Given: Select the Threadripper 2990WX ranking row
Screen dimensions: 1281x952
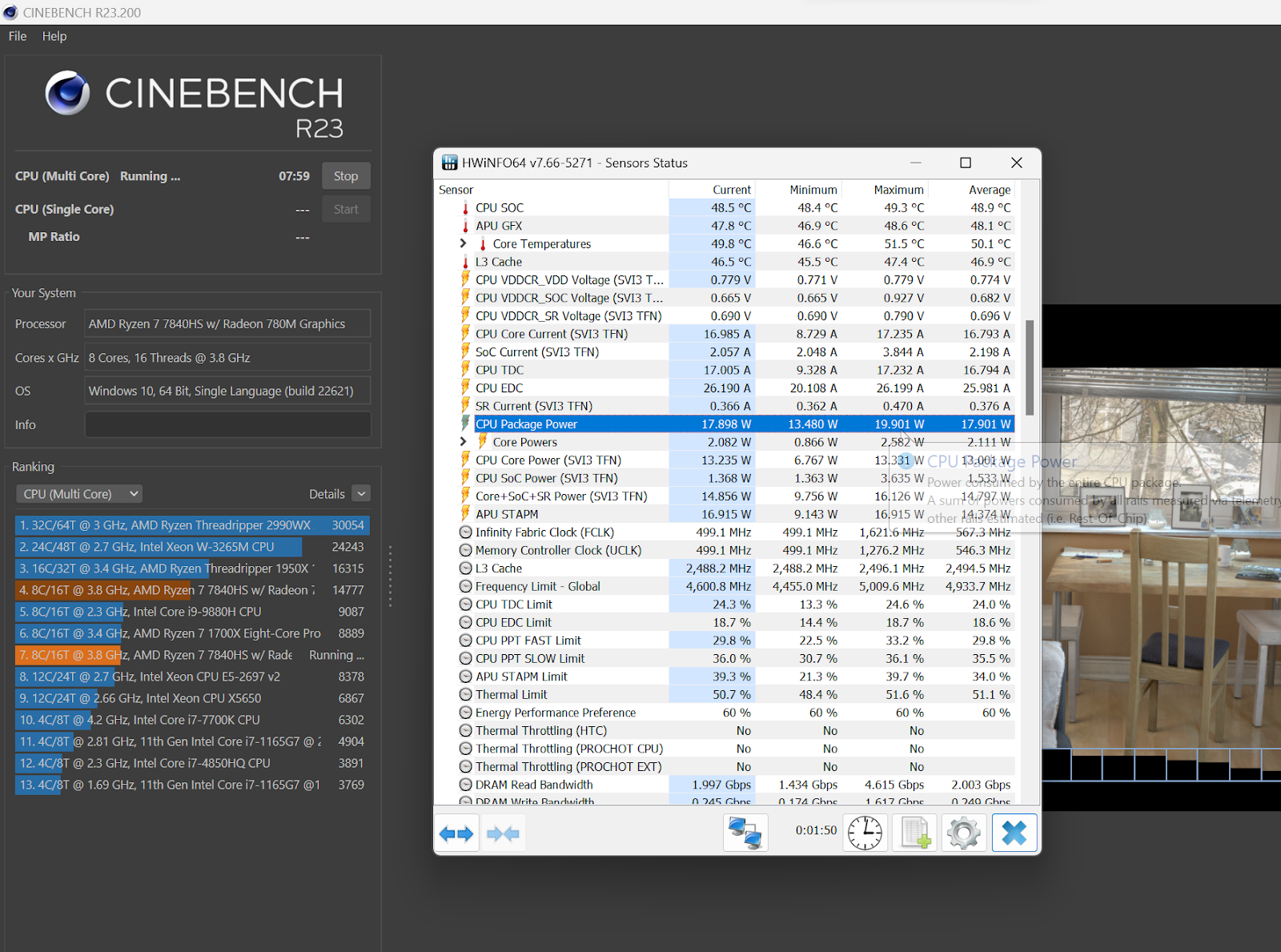Looking at the screenshot, I should coord(192,525).
